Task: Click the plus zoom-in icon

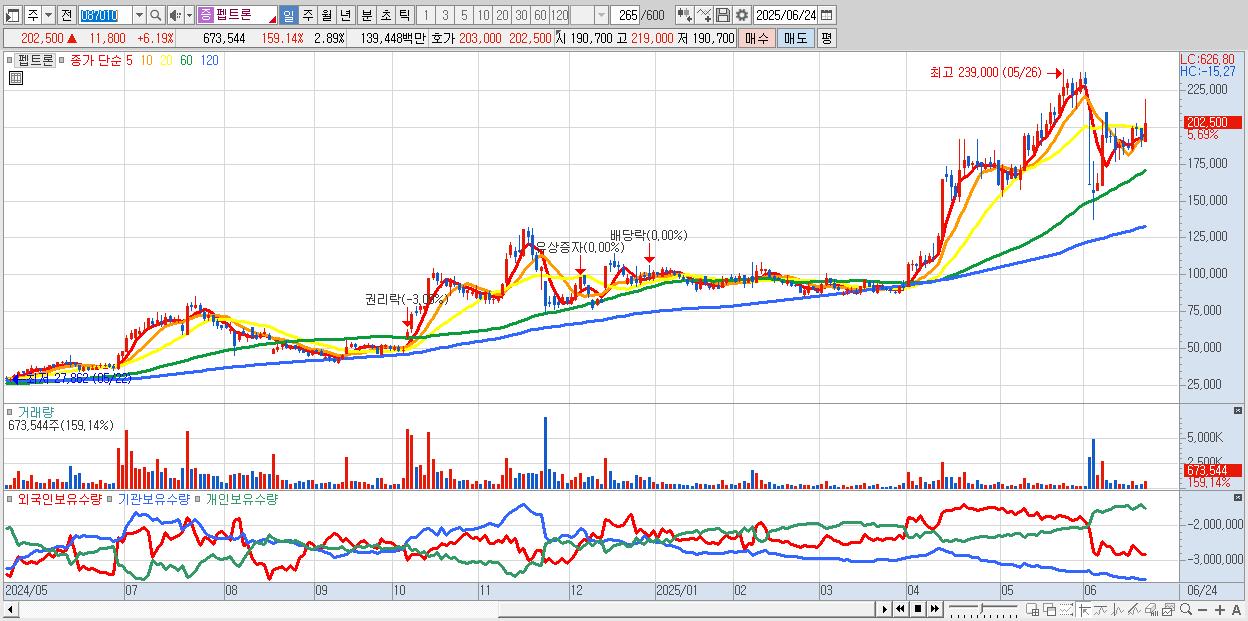Action: 1220,610
